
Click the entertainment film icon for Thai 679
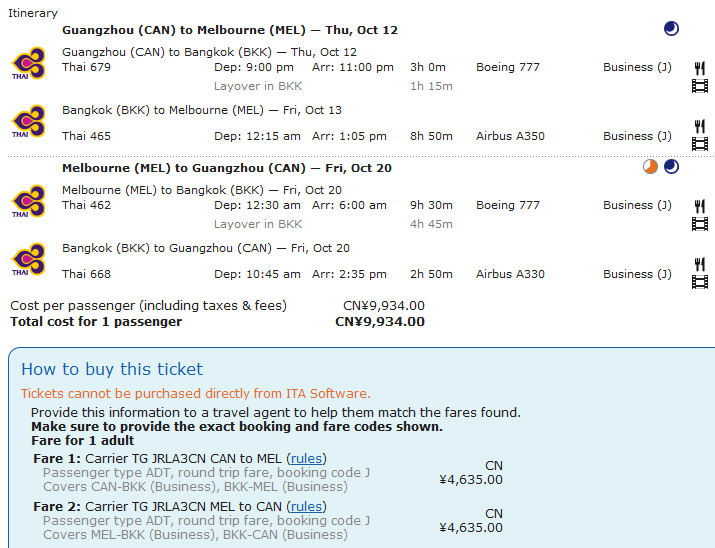(700, 86)
